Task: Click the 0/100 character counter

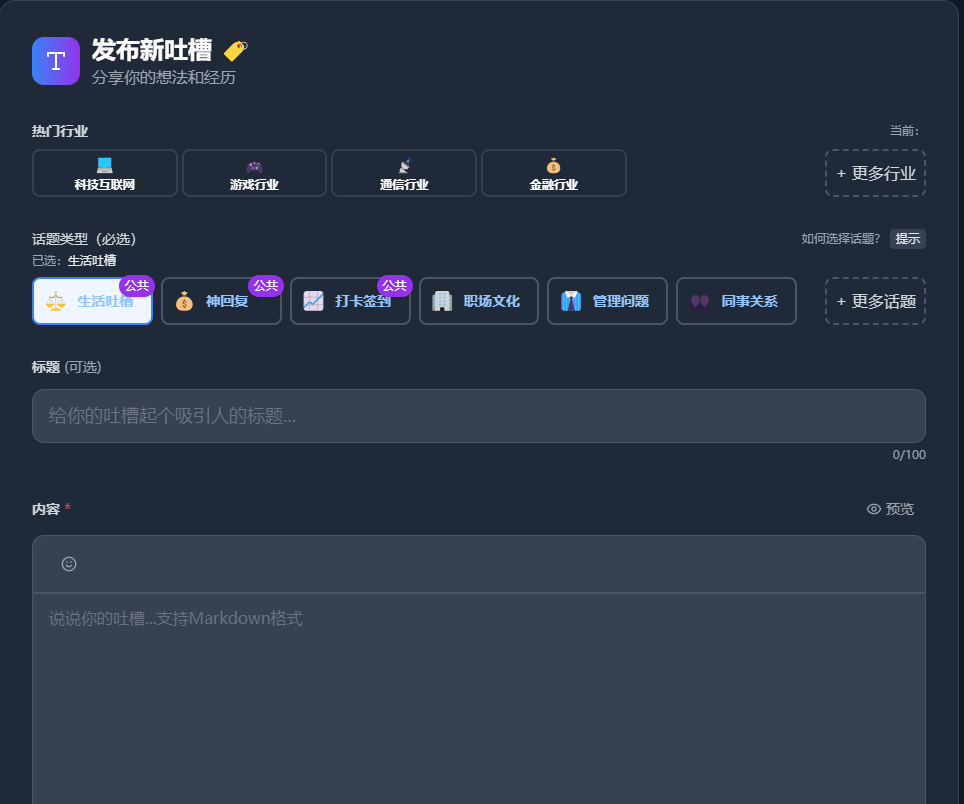Action: point(909,455)
